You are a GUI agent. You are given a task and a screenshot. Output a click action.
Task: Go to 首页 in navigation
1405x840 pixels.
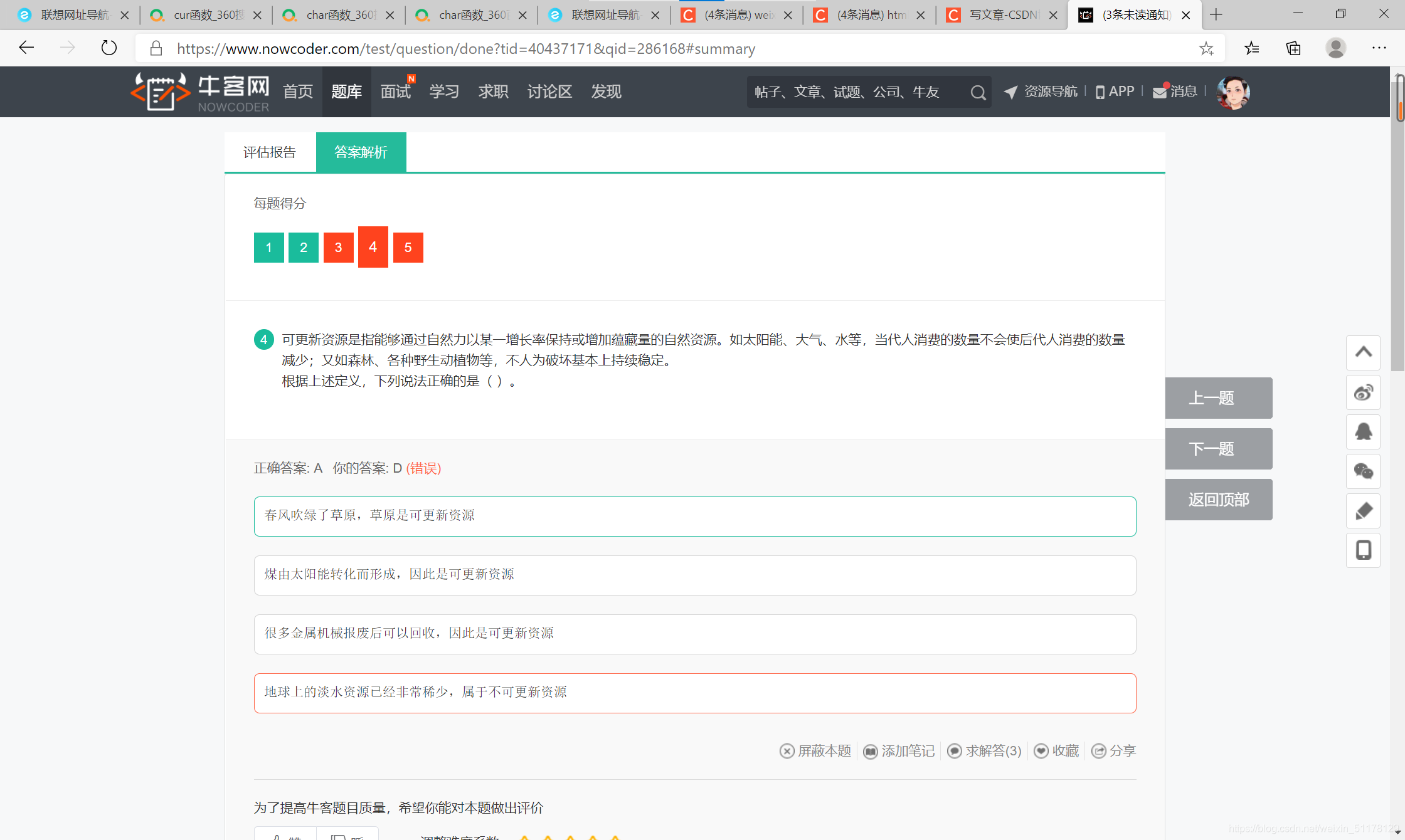tap(298, 92)
